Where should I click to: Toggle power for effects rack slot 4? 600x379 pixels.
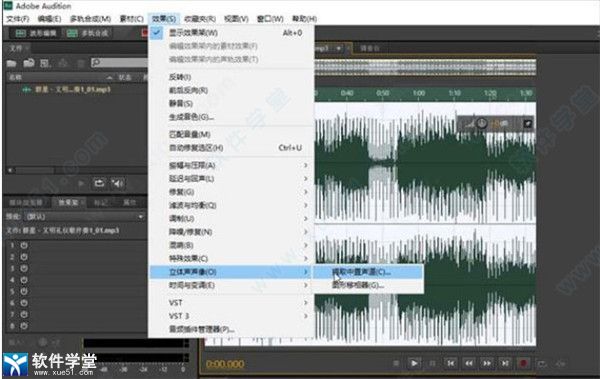click(x=24, y=280)
